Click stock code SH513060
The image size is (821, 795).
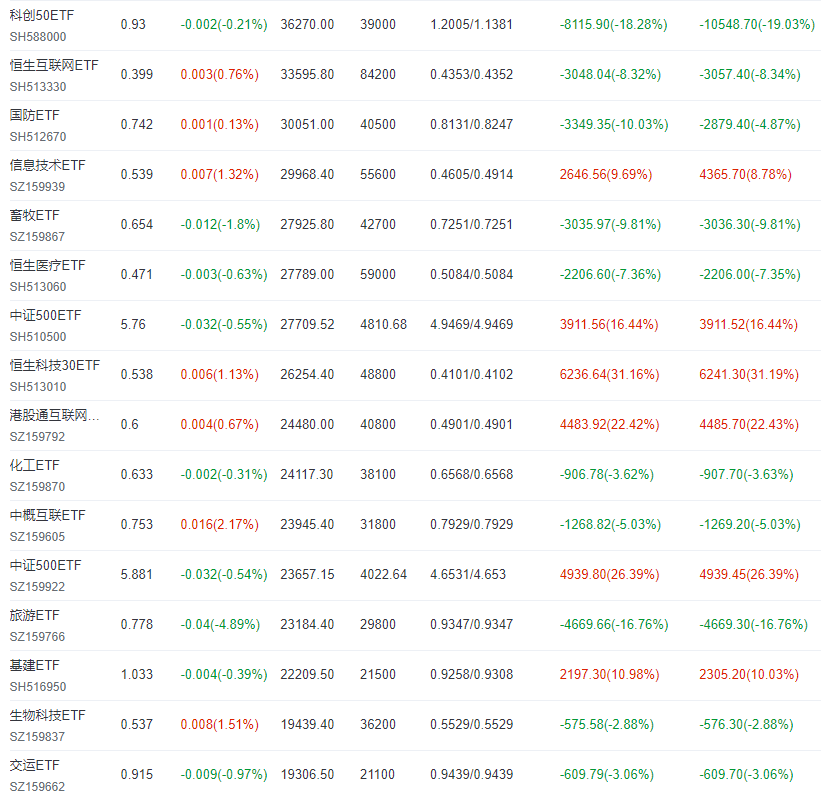point(38,287)
